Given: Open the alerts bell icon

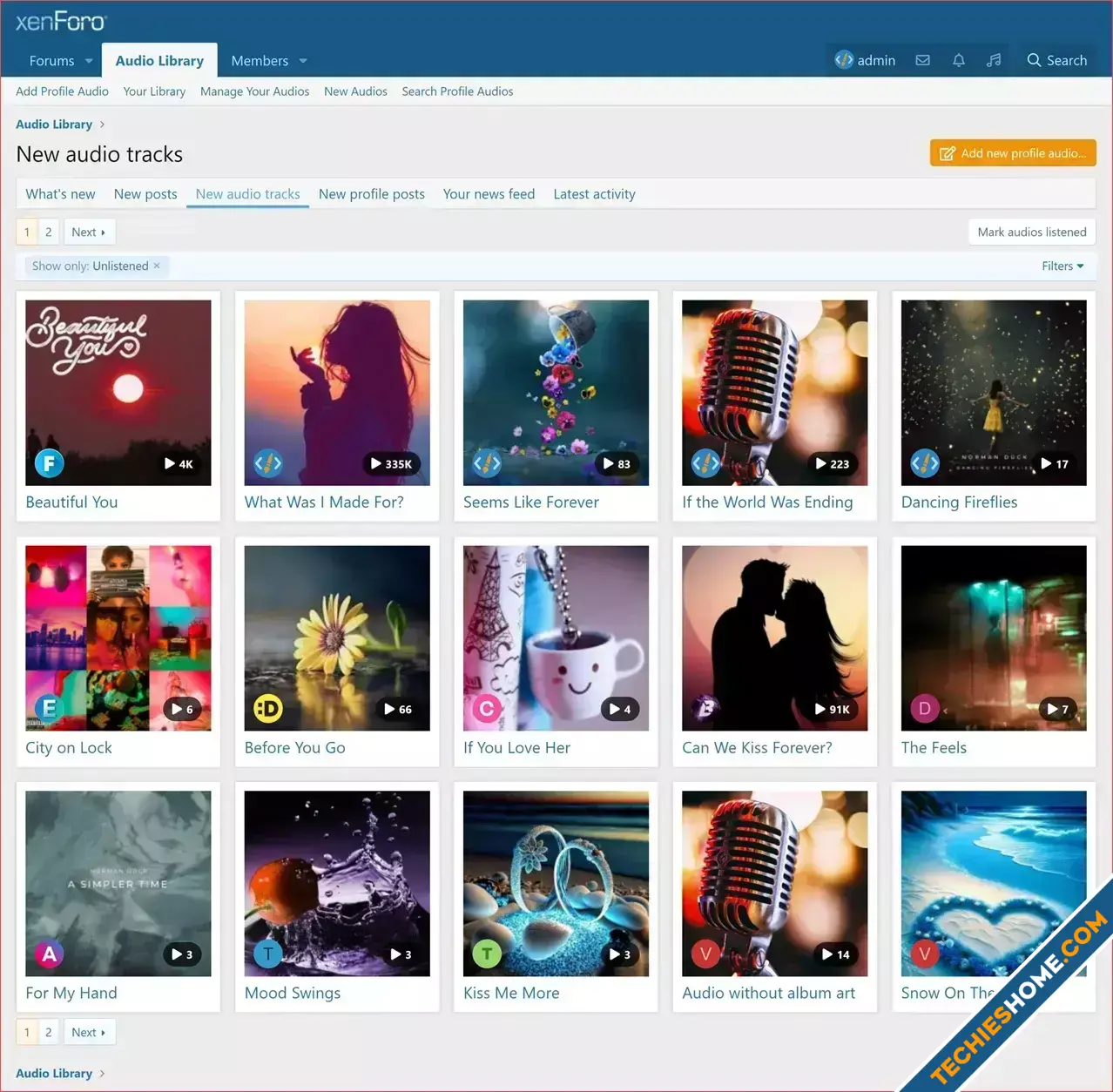Looking at the screenshot, I should click(958, 60).
